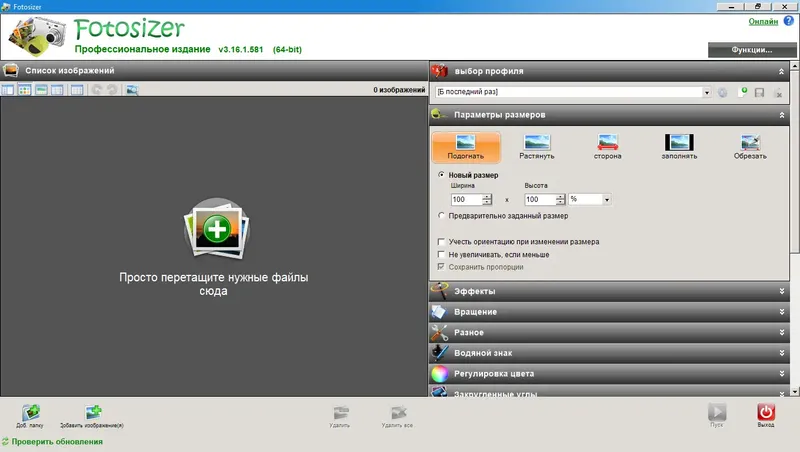Click Проверить обновления link

point(57,442)
